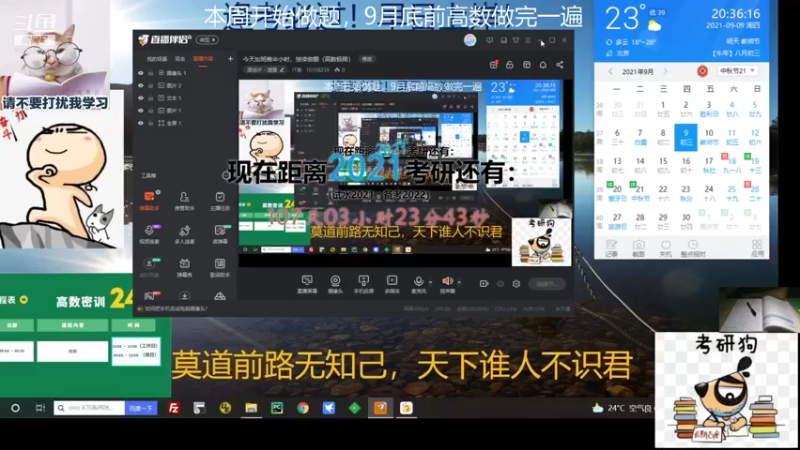This screenshot has height=450, width=800.
Task: Click the notification bell icon above preview
Action: click(543, 65)
